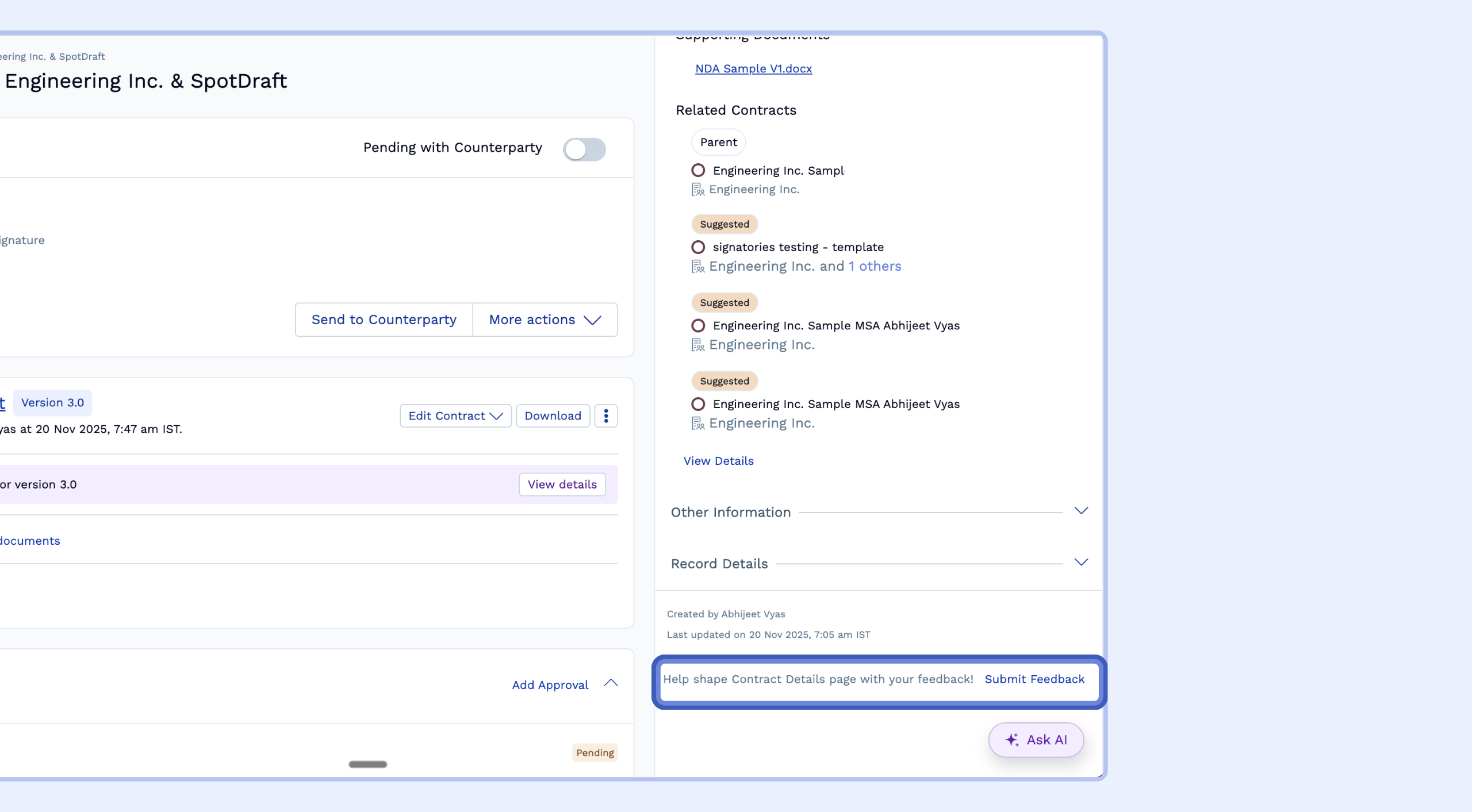The image size is (1472, 812).
Task: Click status circle of Parent contract entry
Action: click(698, 171)
